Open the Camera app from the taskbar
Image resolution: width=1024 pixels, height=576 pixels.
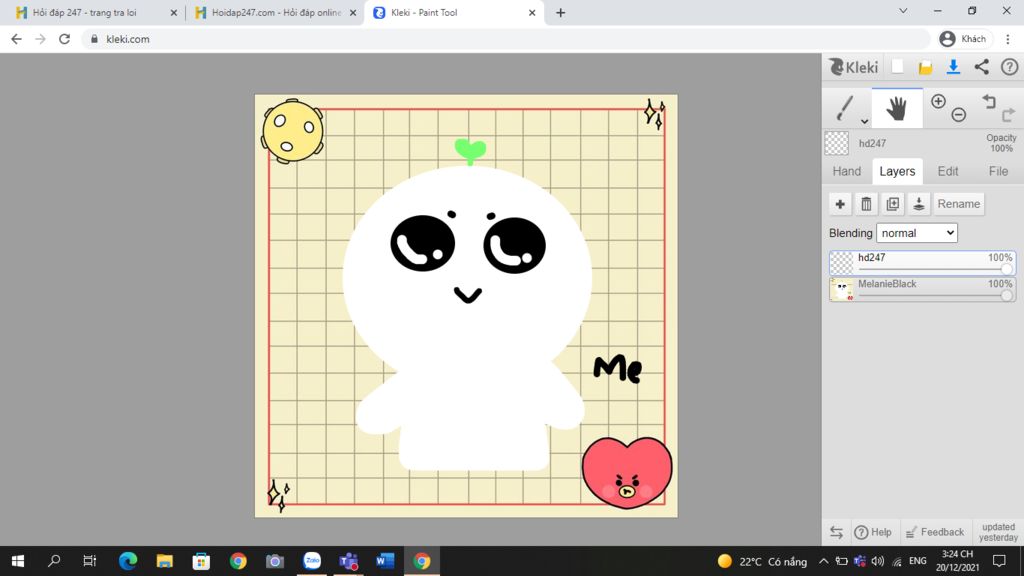pos(275,561)
